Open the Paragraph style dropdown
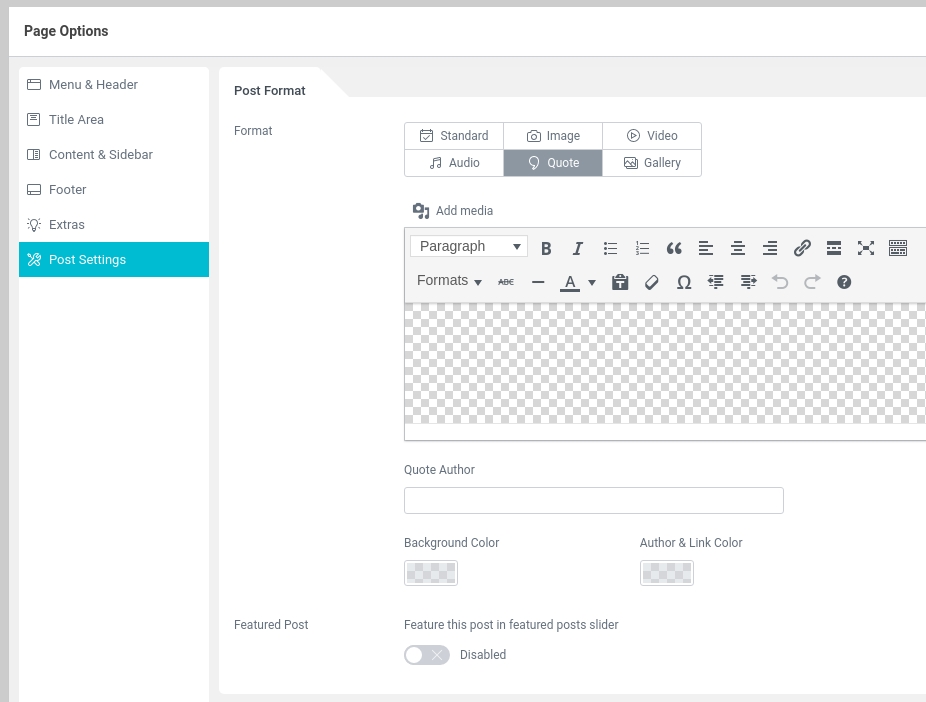 pos(469,247)
